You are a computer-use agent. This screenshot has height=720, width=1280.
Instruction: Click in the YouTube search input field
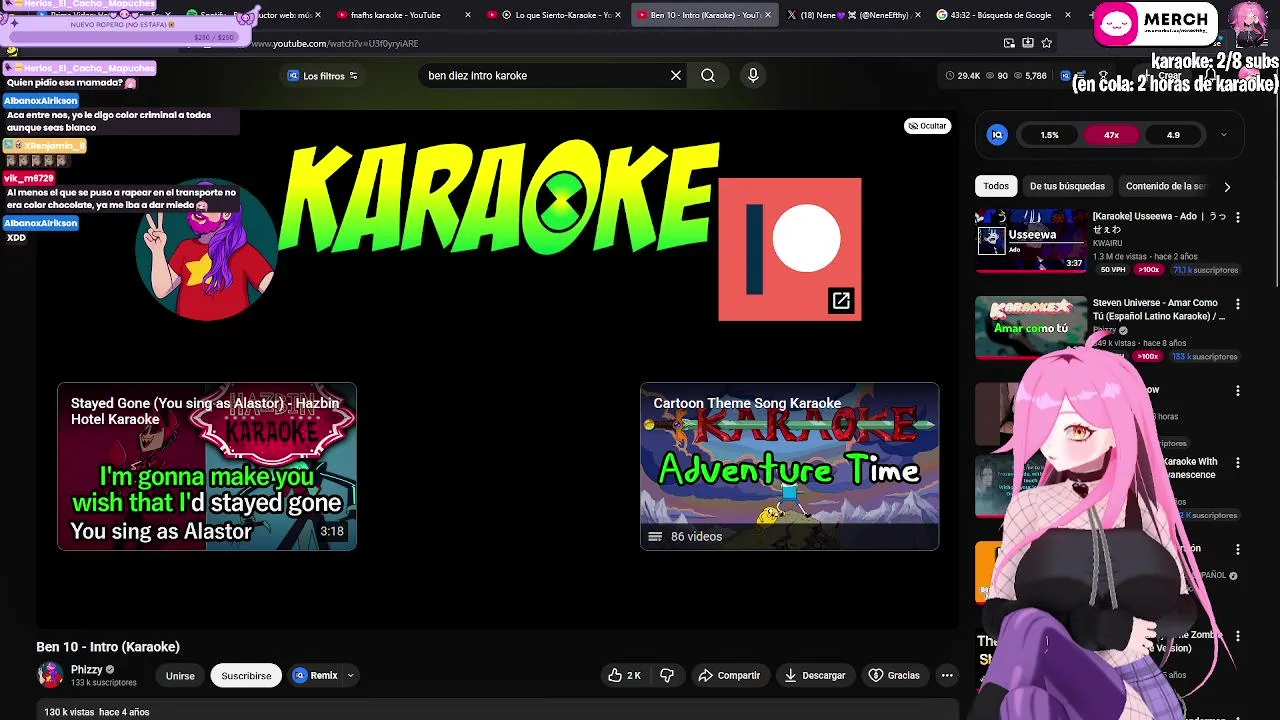(x=545, y=75)
